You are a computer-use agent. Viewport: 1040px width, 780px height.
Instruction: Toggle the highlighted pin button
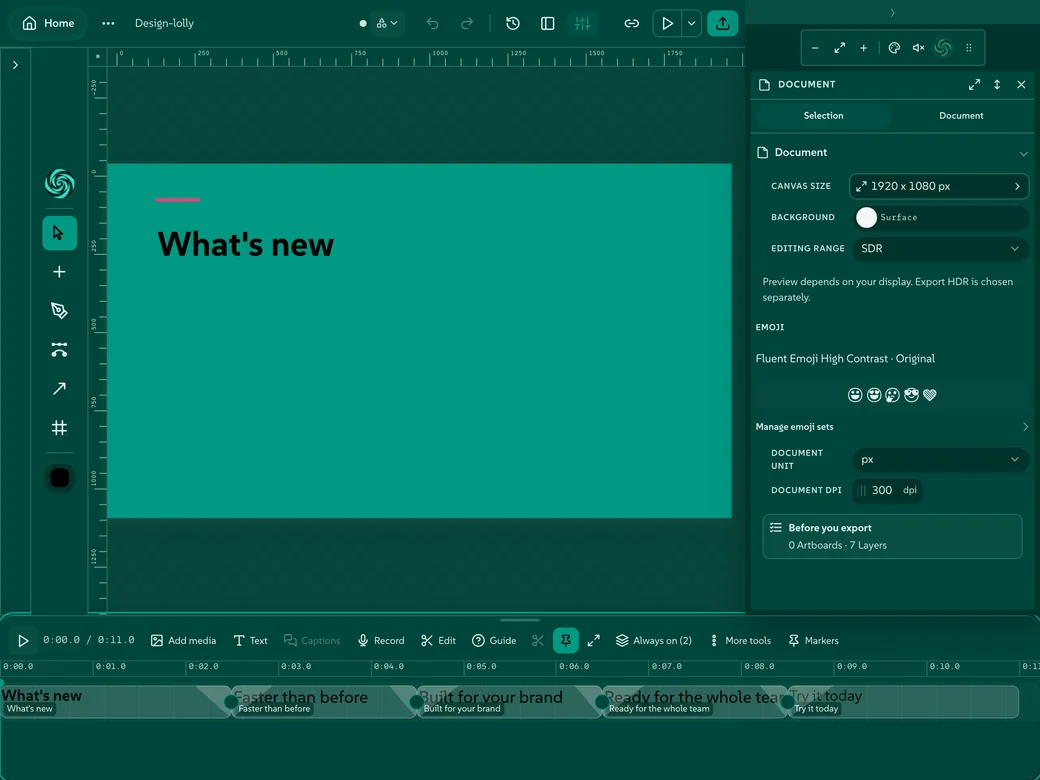pyautogui.click(x=566, y=641)
